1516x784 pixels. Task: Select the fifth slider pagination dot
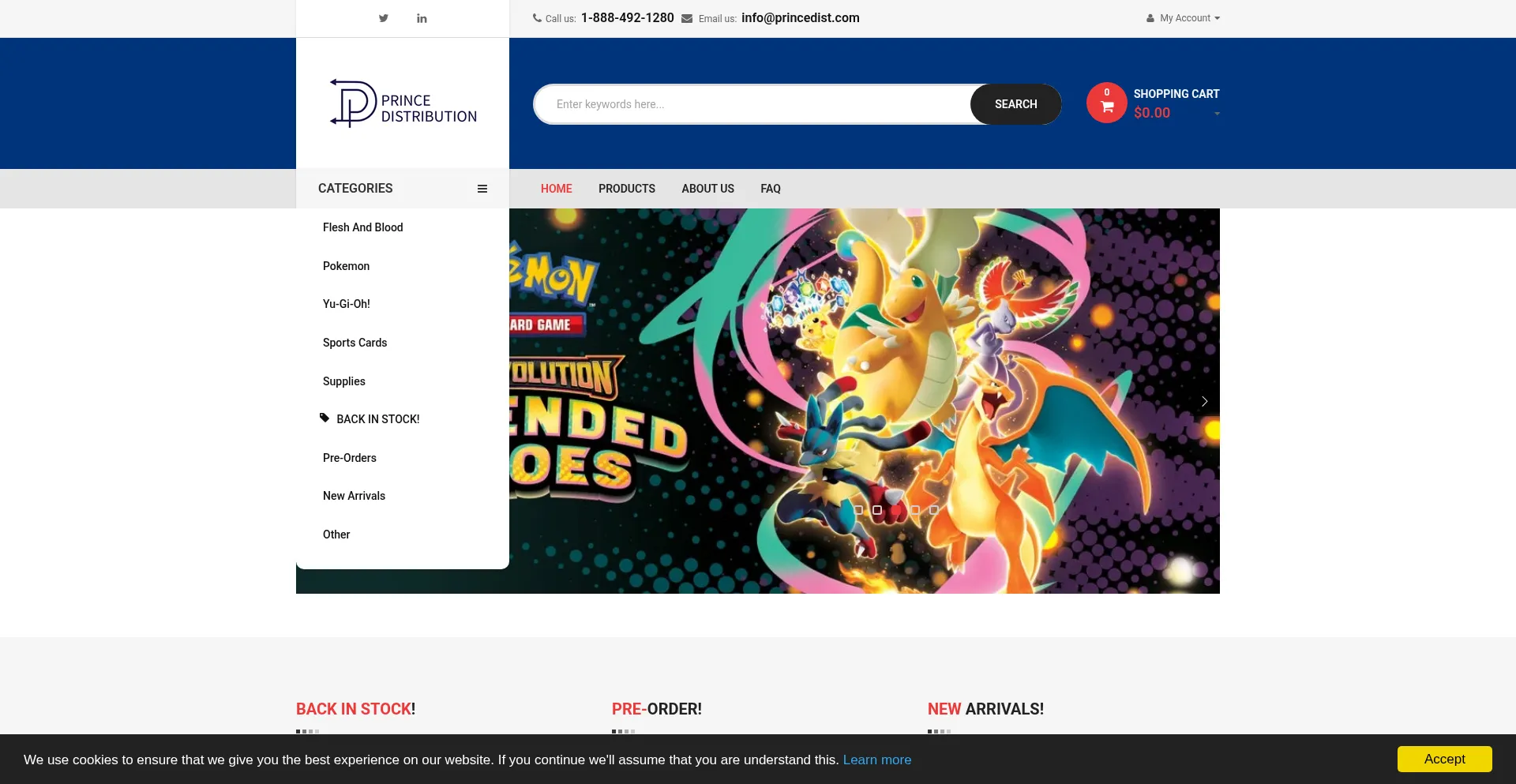[934, 510]
